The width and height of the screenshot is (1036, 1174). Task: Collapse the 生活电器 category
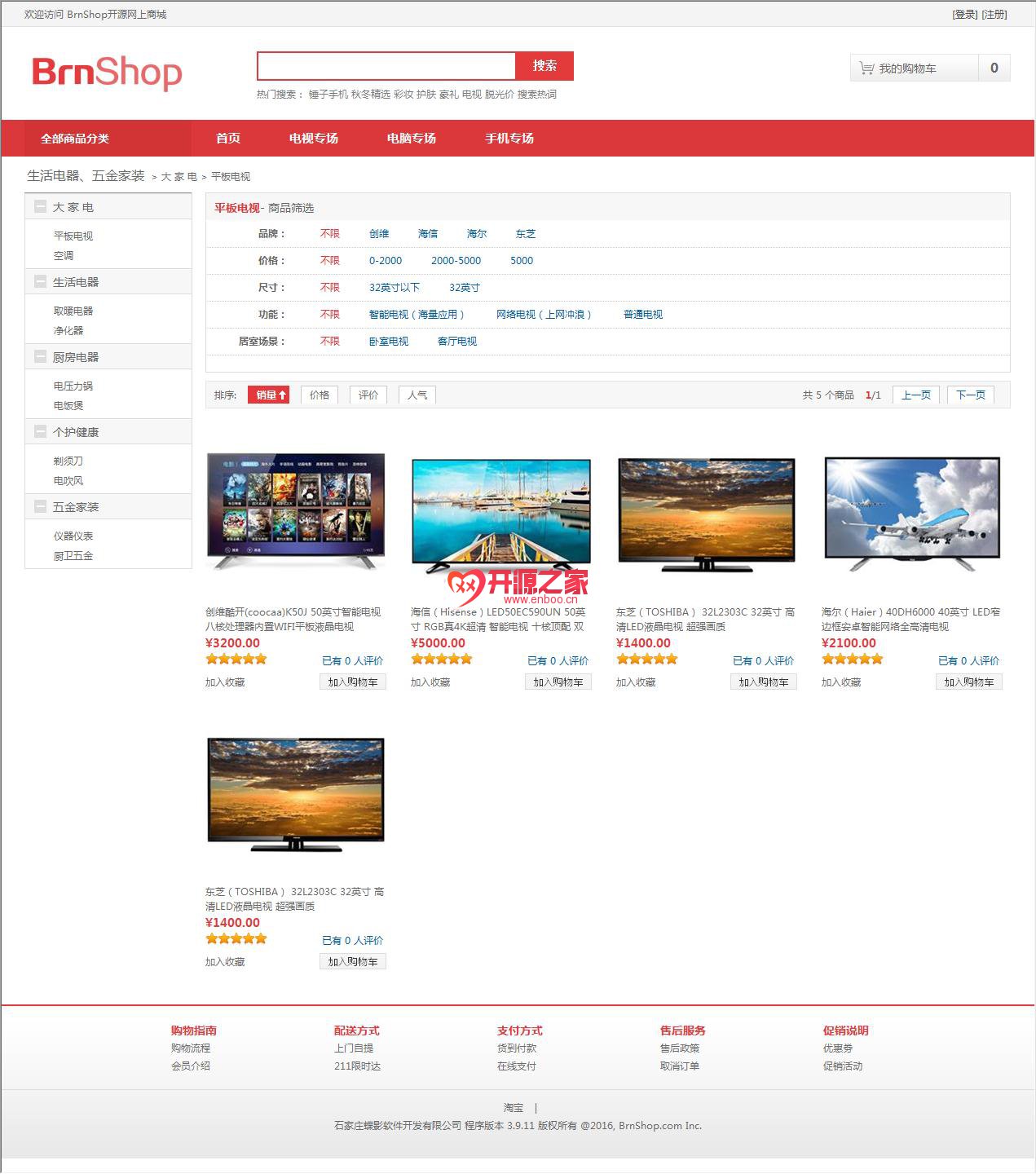pyautogui.click(x=40, y=282)
